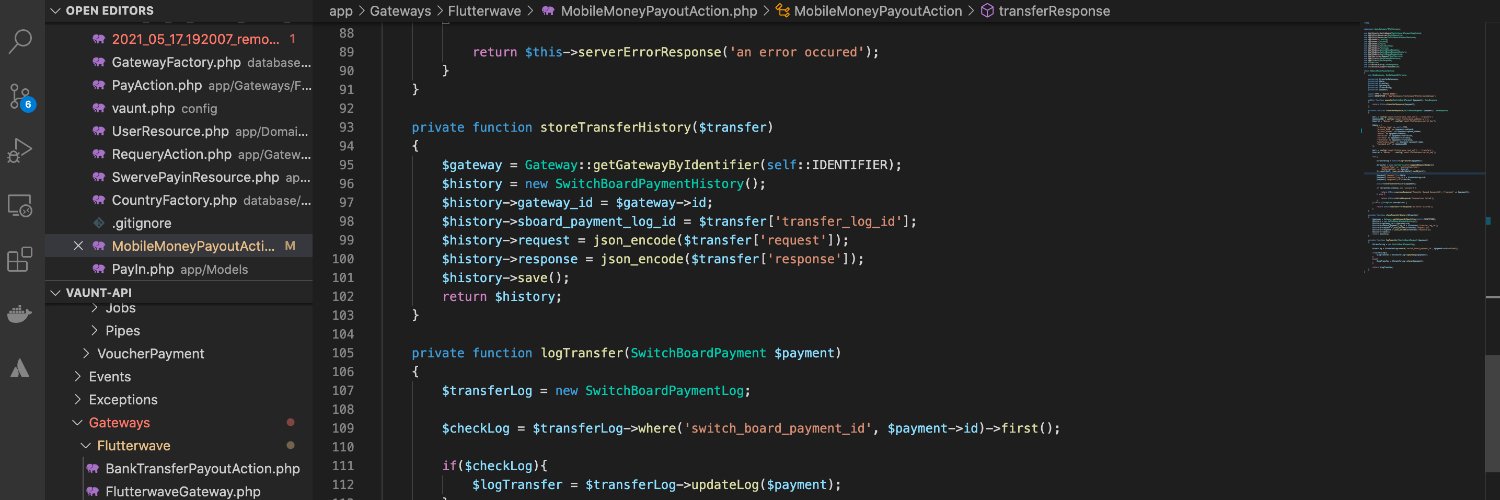1500x500 pixels.
Task: Click line number 105 in gutter
Action: tap(343, 353)
